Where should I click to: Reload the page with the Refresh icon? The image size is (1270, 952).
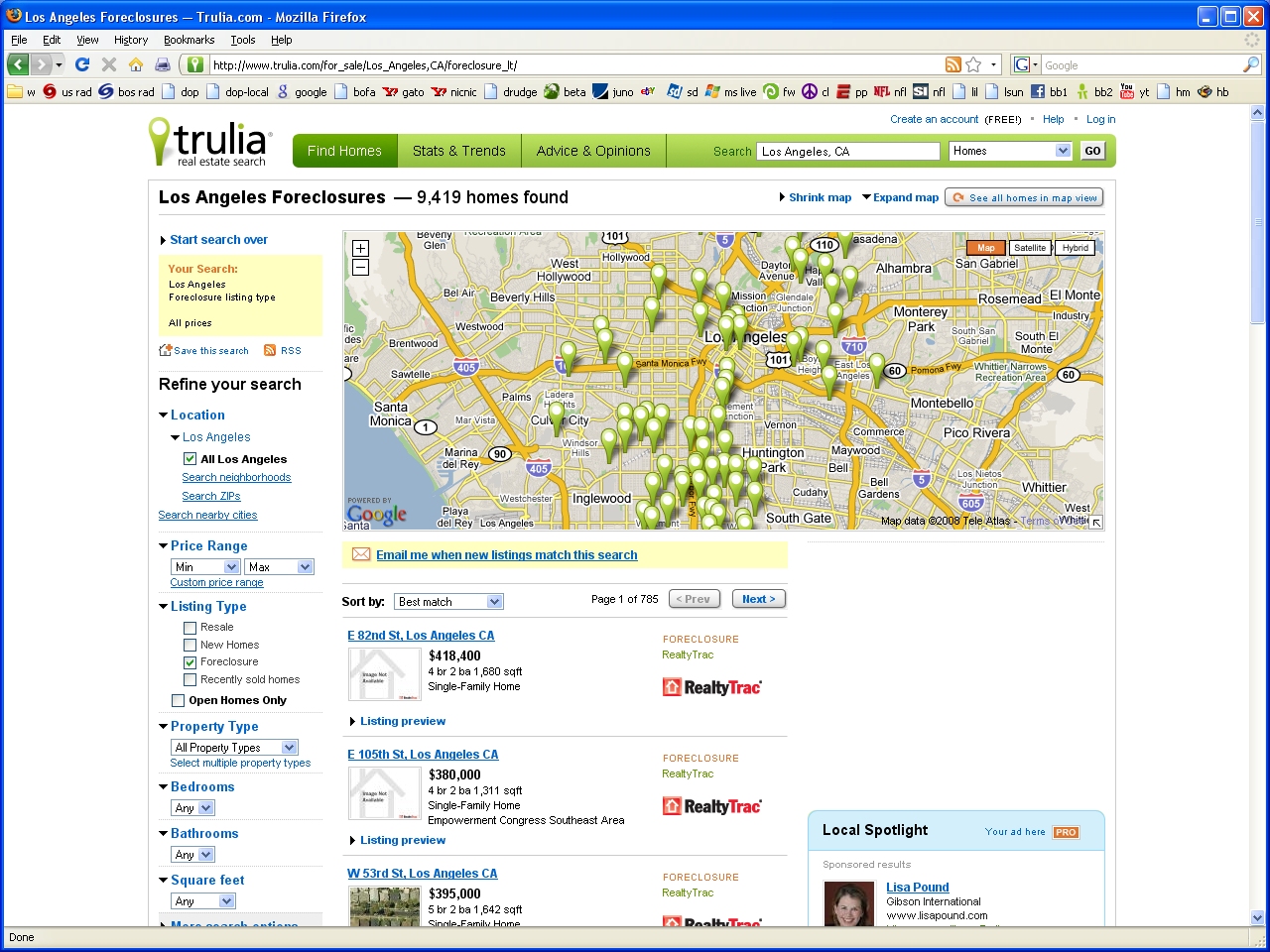82,64
